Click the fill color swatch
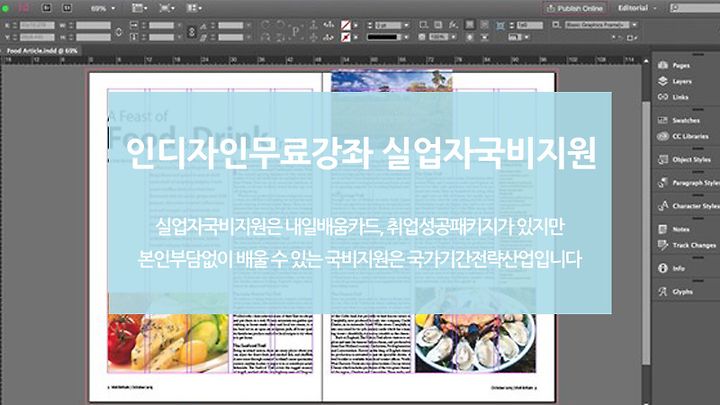The height and width of the screenshot is (405, 720). click(x=345, y=25)
